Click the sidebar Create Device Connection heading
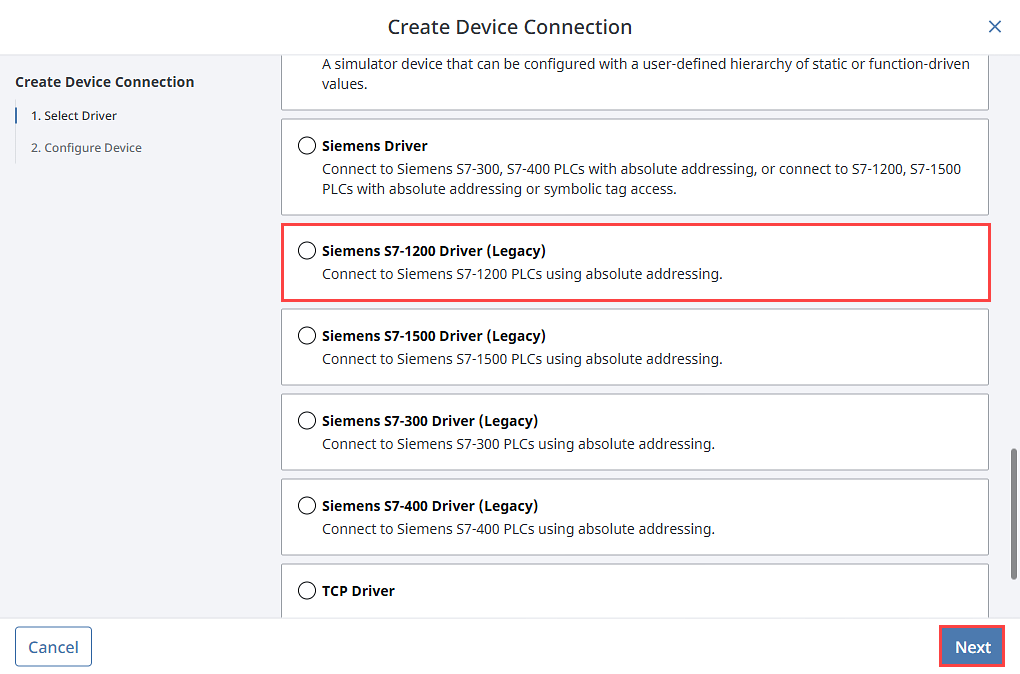Screen dimensions: 1020x674 tap(105, 82)
